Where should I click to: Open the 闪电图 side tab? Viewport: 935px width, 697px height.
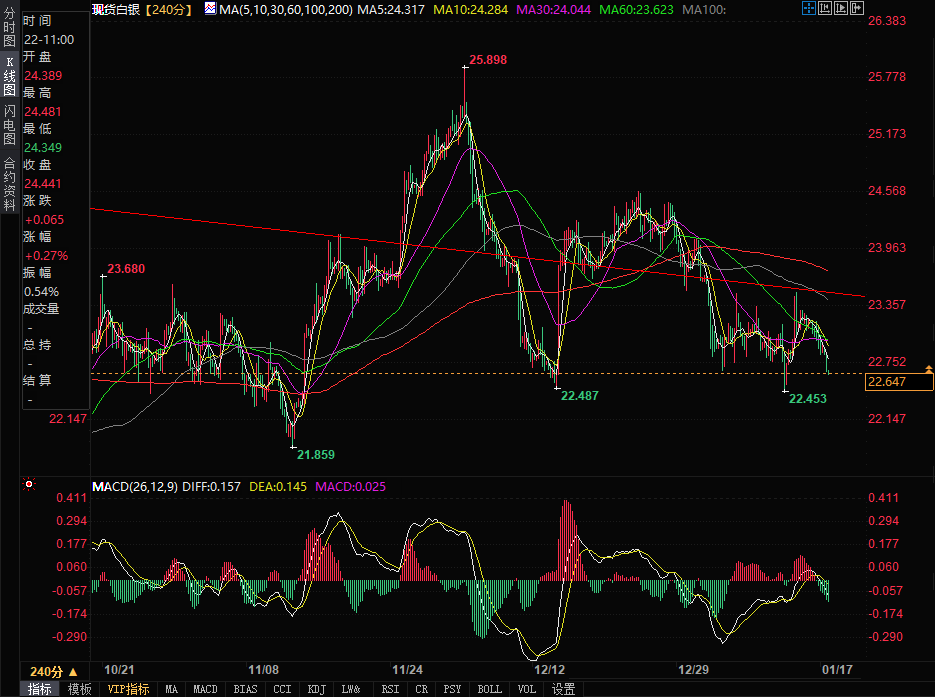point(9,125)
